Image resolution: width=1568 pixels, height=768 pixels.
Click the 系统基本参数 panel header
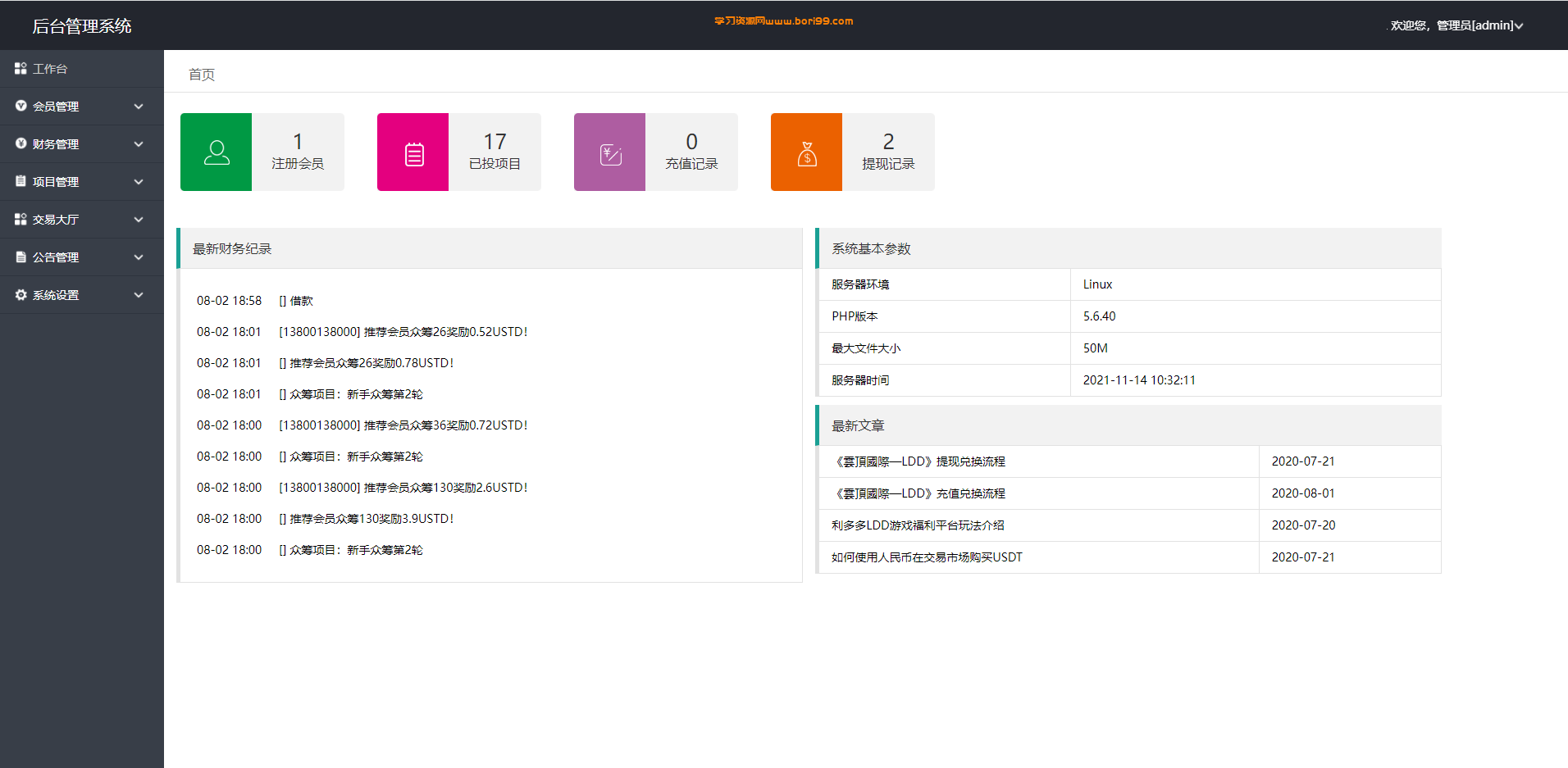pyautogui.click(x=1128, y=248)
